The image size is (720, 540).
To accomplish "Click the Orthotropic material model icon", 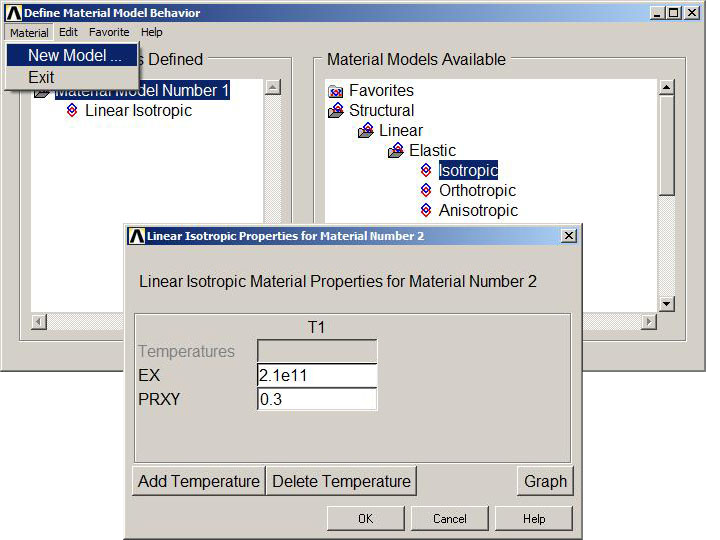I will pos(426,191).
